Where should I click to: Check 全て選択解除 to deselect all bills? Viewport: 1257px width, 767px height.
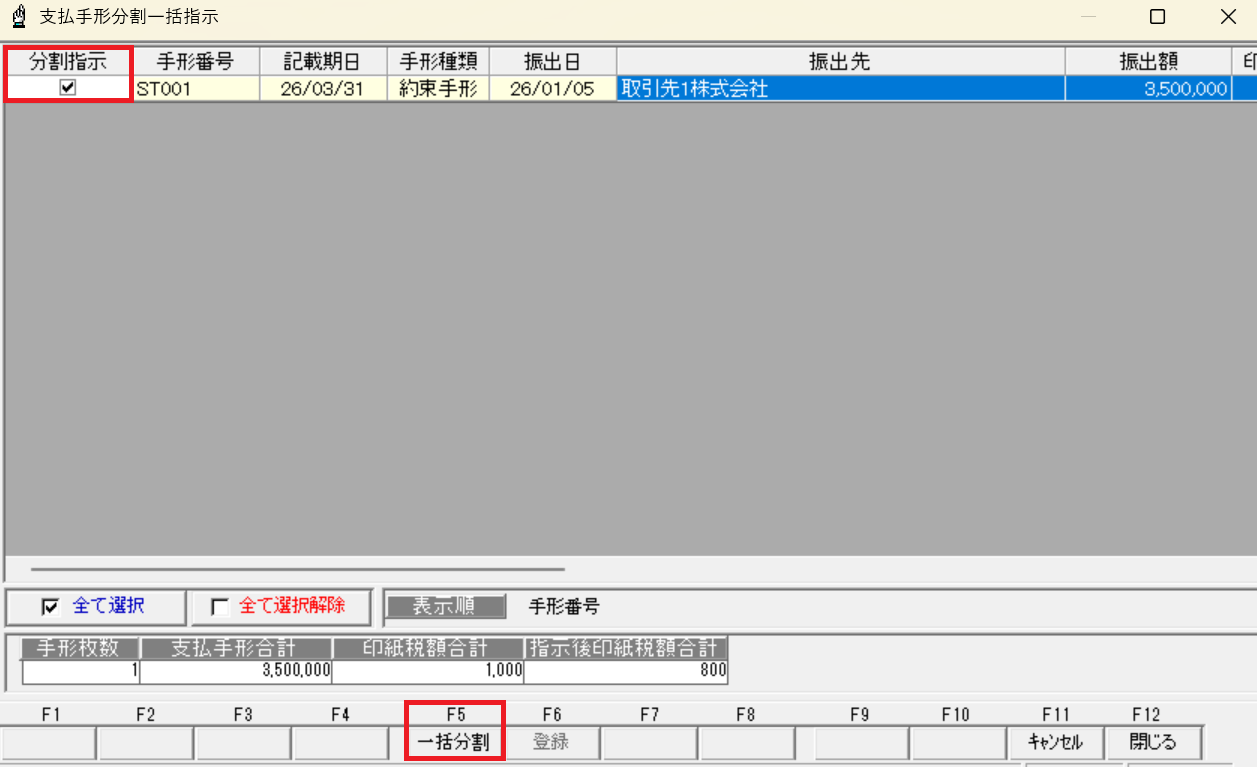pyautogui.click(x=218, y=607)
